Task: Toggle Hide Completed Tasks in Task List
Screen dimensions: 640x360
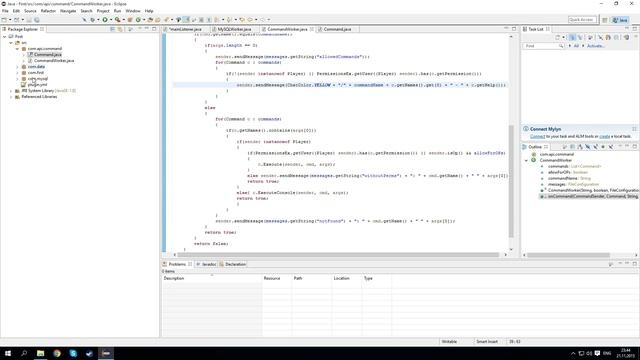Action: point(600,37)
